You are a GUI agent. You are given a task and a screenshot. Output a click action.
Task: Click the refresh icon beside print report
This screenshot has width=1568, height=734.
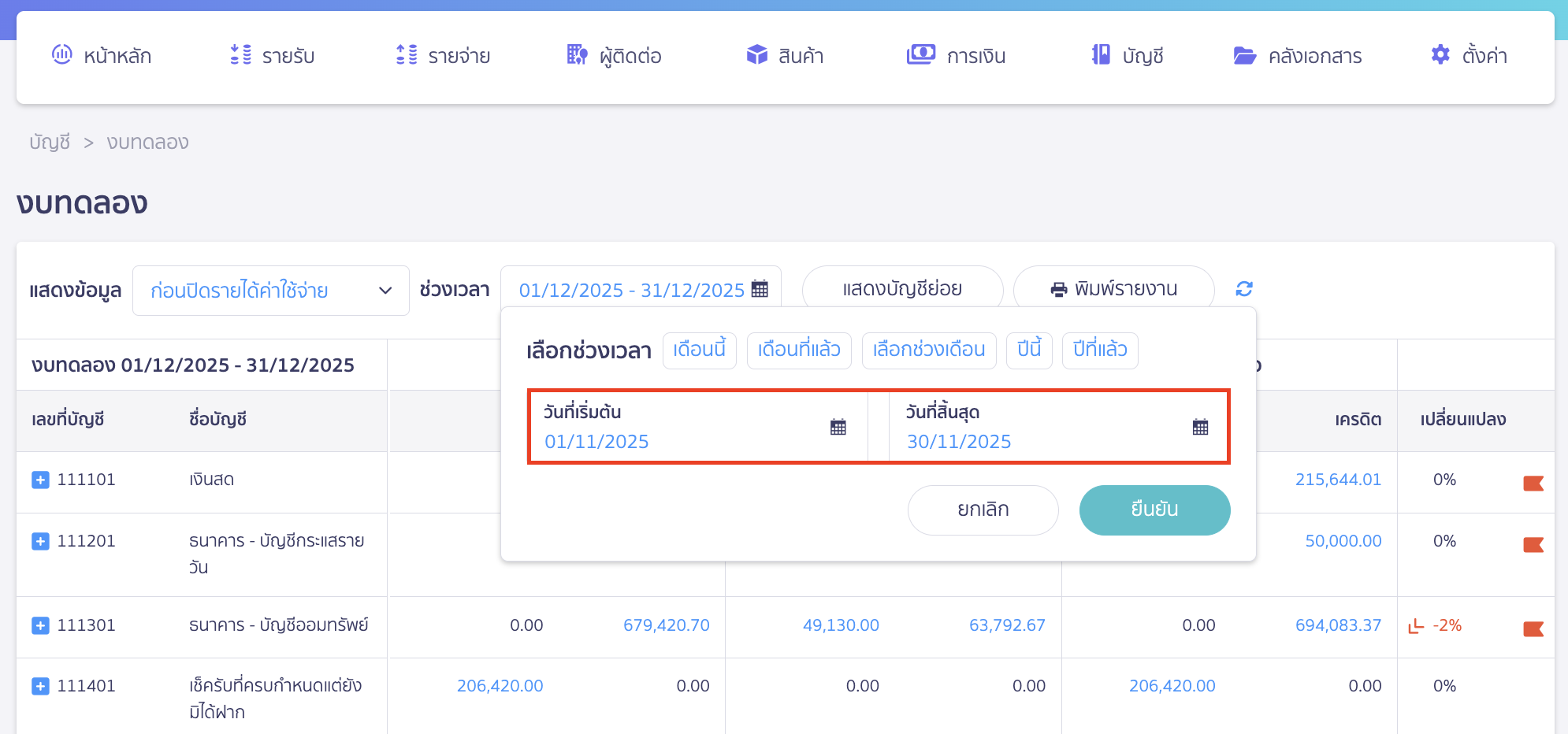pos(1244,289)
